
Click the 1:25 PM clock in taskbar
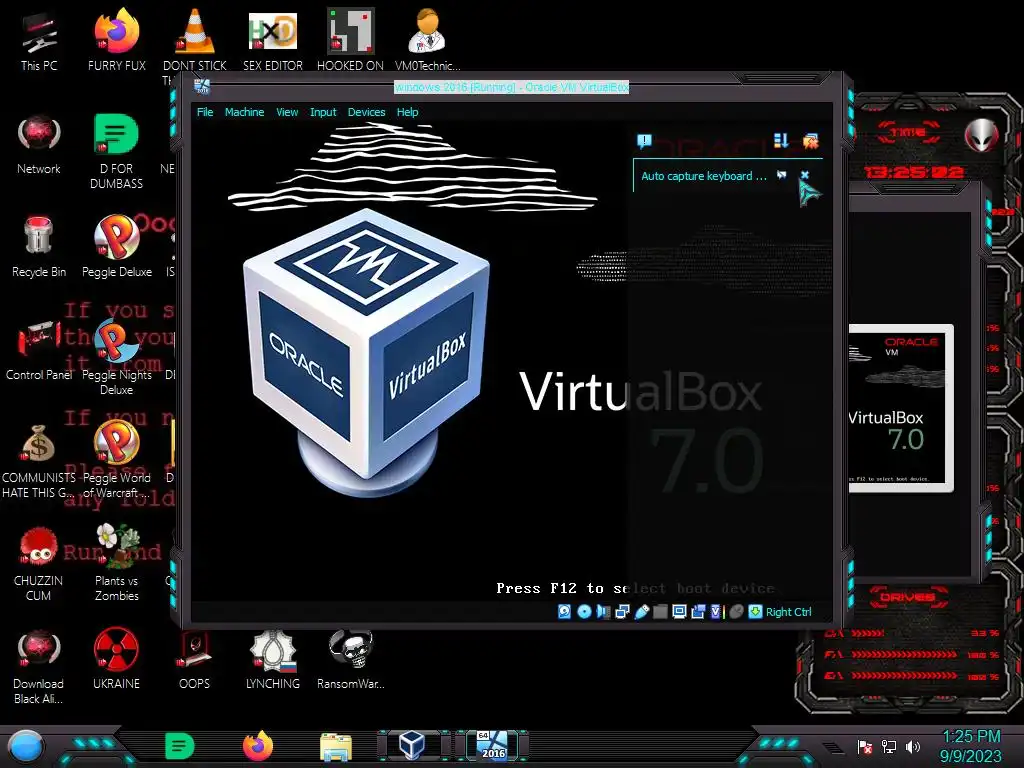pyautogui.click(x=971, y=737)
